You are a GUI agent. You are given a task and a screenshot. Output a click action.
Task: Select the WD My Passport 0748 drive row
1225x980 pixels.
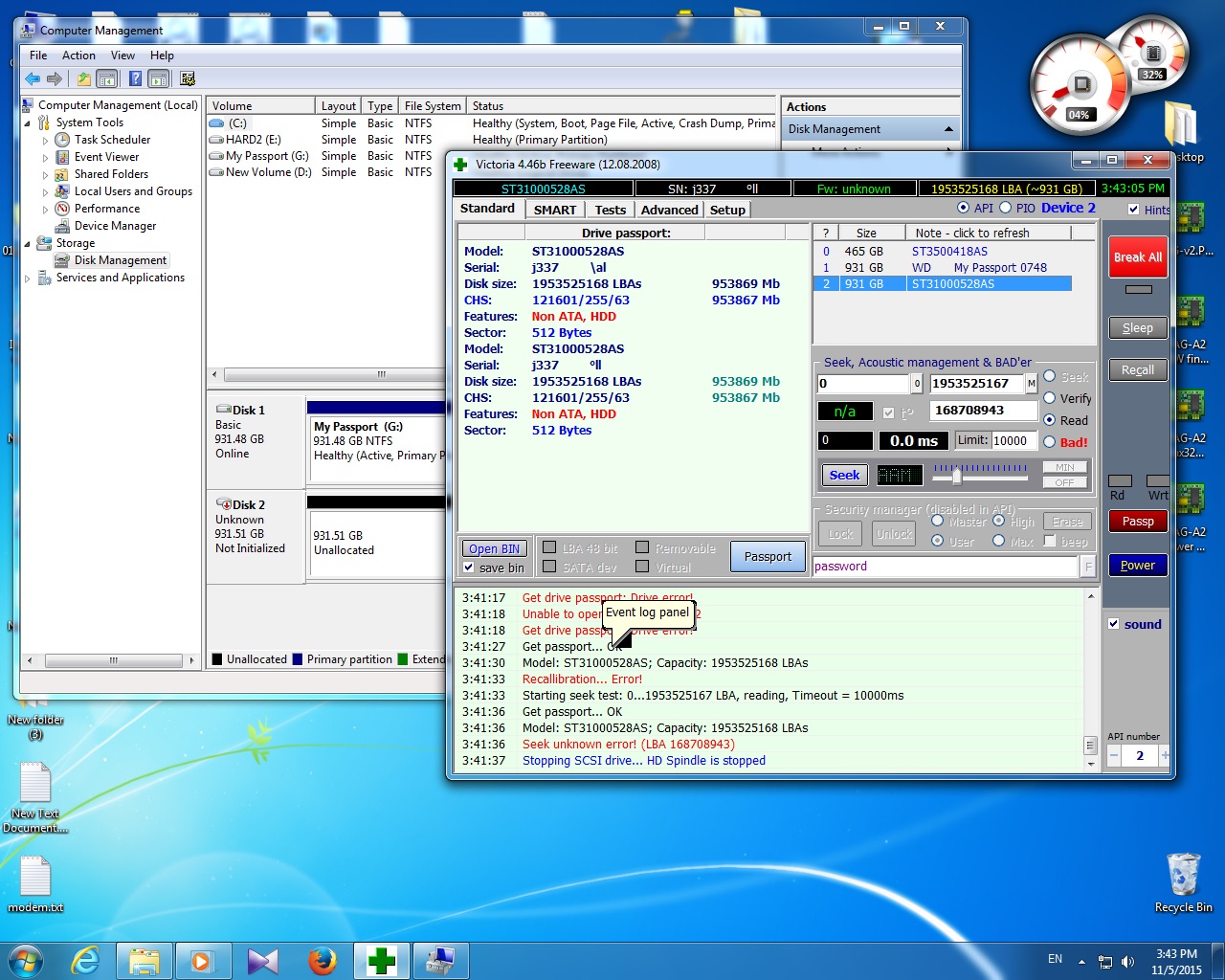pos(942,268)
